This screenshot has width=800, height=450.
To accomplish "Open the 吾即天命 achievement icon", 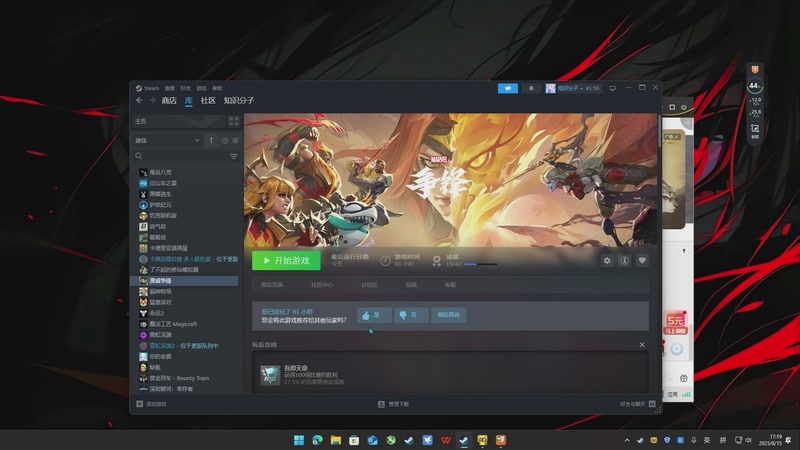I will click(270, 375).
